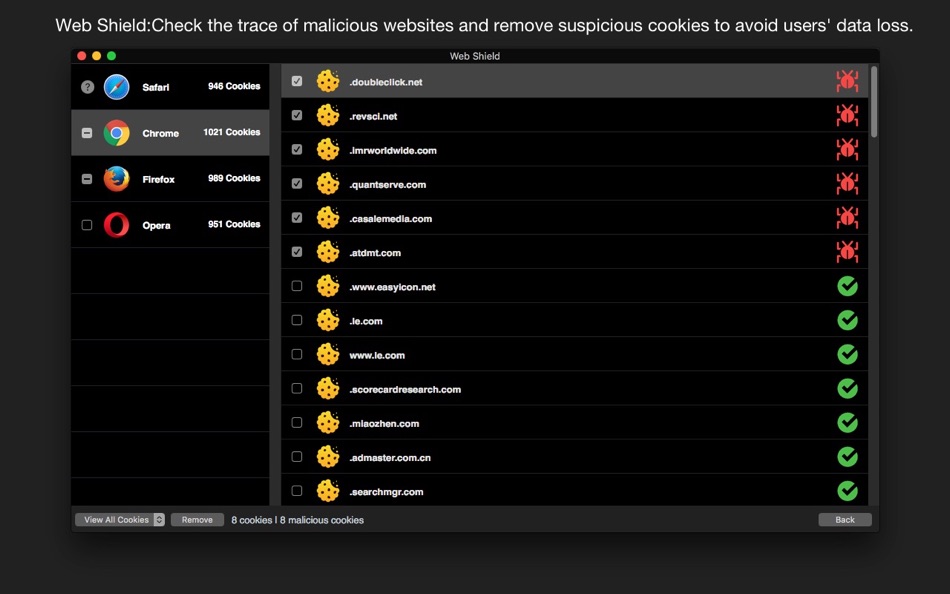Select Safari 946 Cookies row
The height and width of the screenshot is (594, 950).
pos(170,87)
